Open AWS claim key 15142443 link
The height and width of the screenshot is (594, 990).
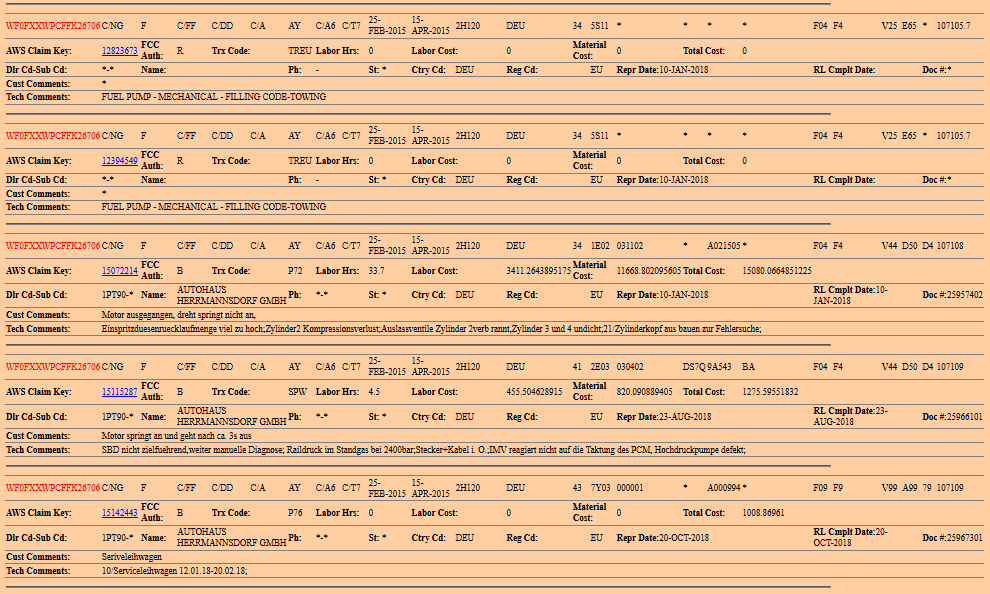tap(119, 513)
